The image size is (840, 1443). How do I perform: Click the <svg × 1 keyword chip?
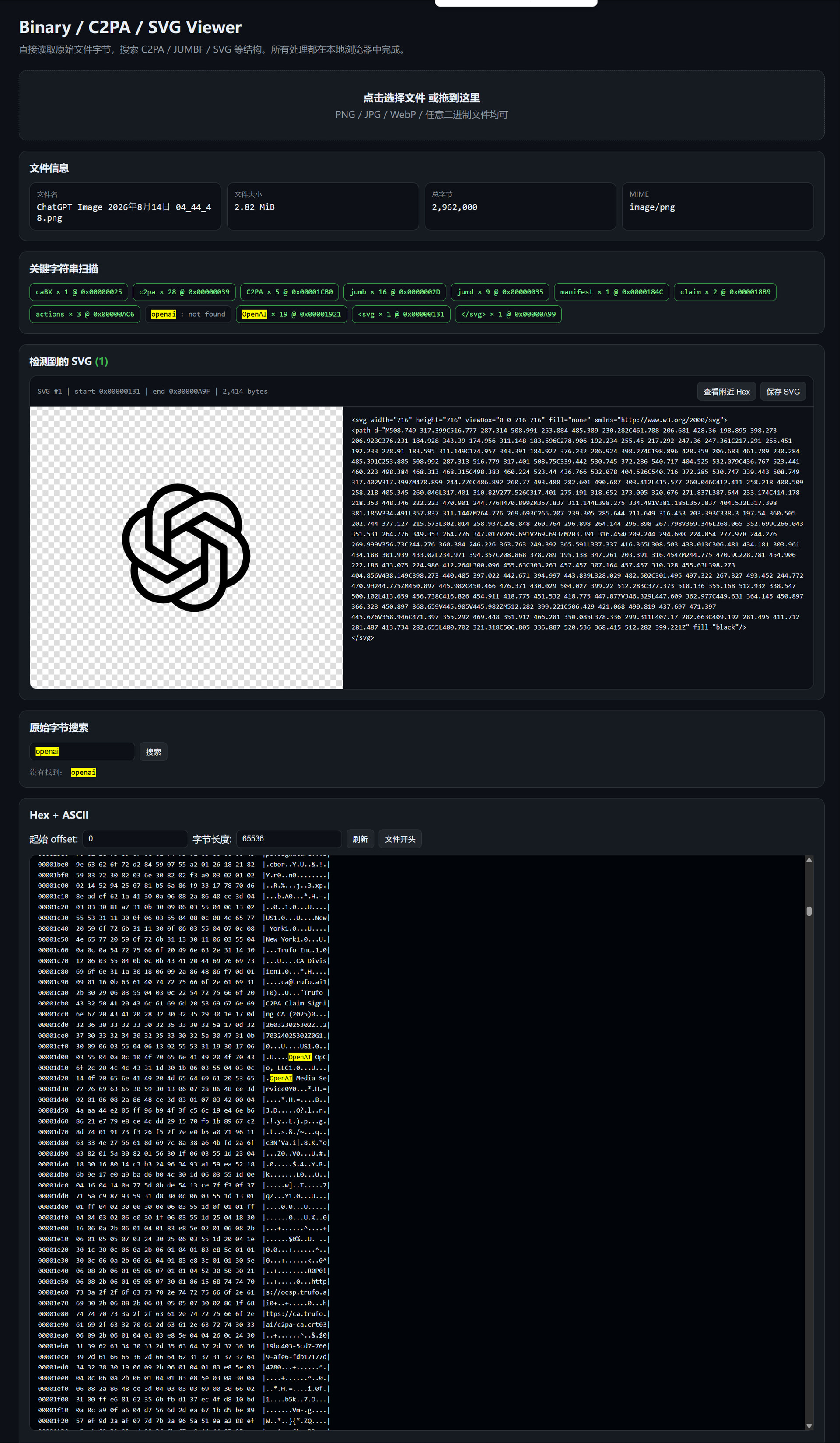pos(401,314)
